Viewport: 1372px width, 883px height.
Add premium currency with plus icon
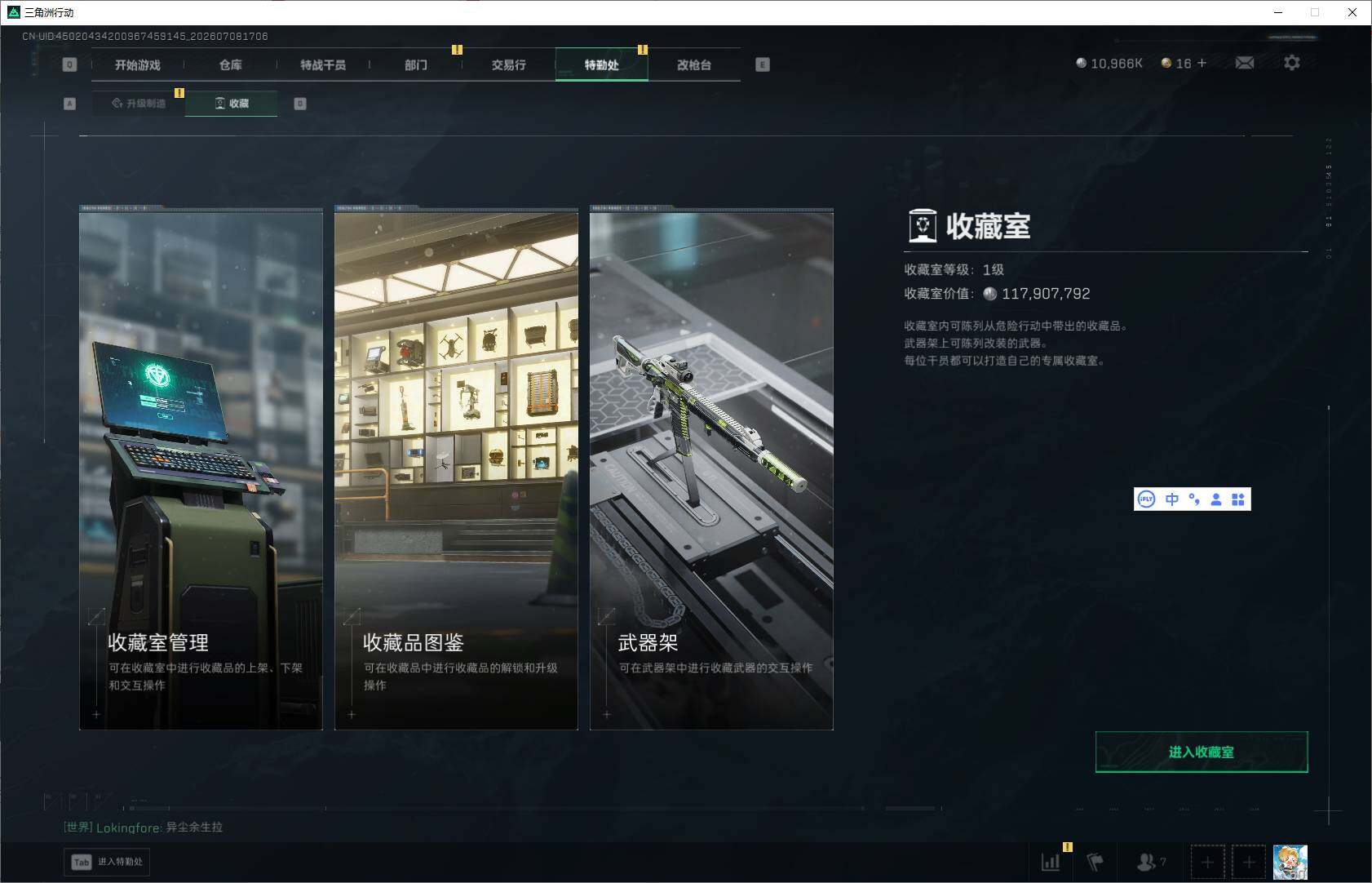coord(1202,63)
